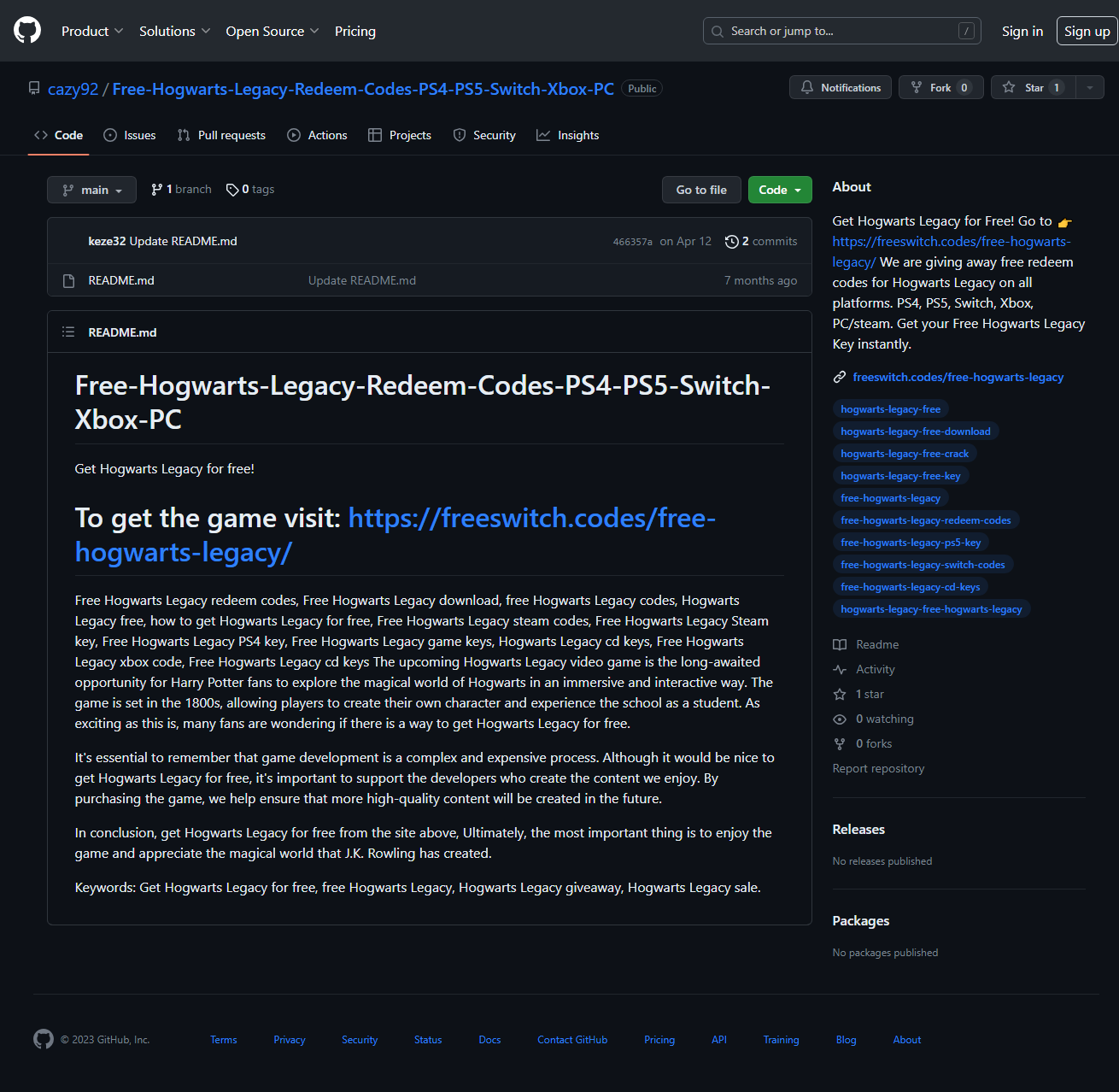Select the hogwarts-legacy-free-download topic tag

(x=916, y=432)
